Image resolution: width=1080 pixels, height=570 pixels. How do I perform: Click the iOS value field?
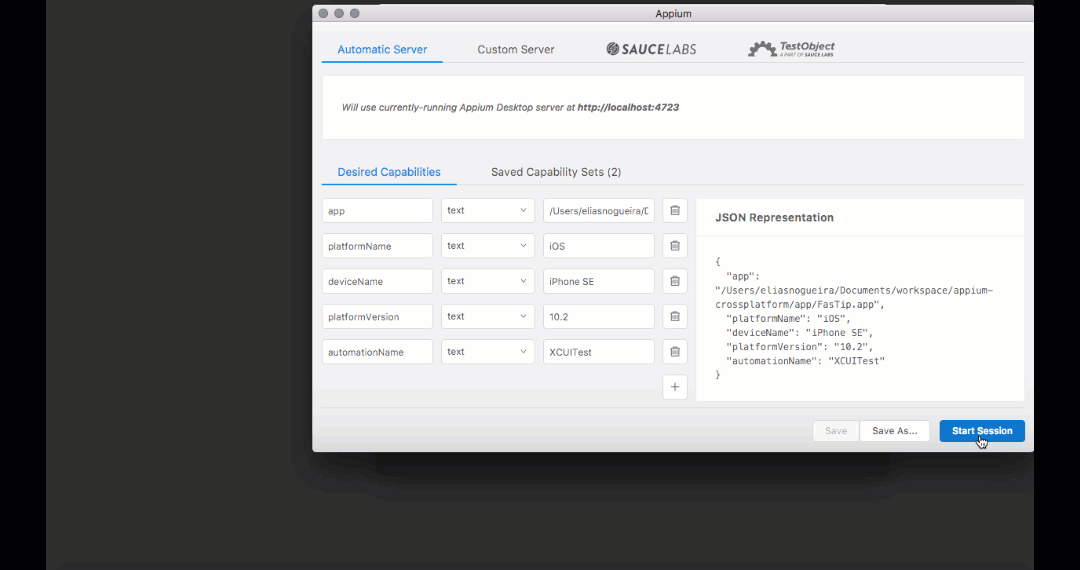[x=599, y=246]
